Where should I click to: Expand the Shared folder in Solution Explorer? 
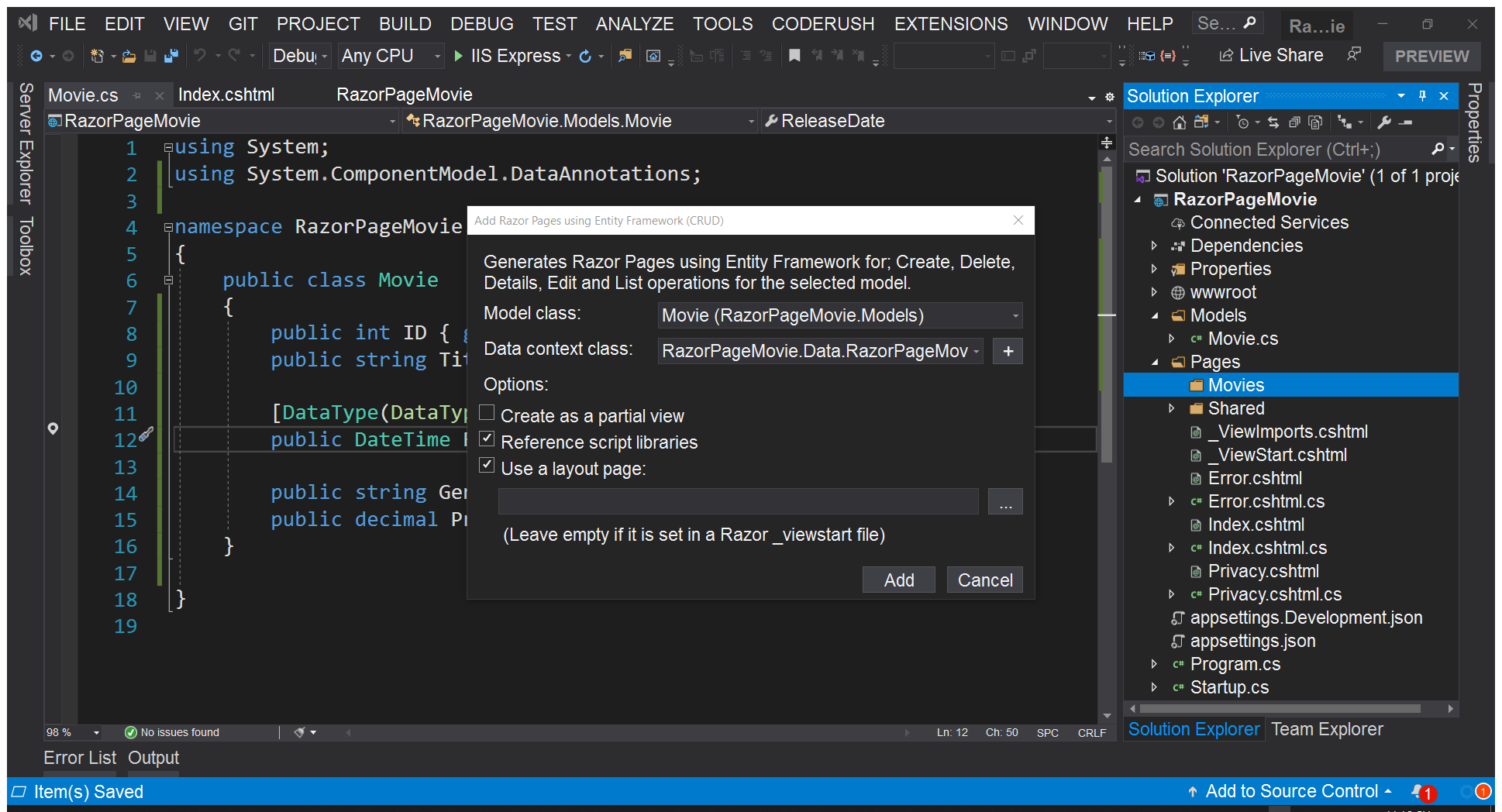tap(1172, 408)
